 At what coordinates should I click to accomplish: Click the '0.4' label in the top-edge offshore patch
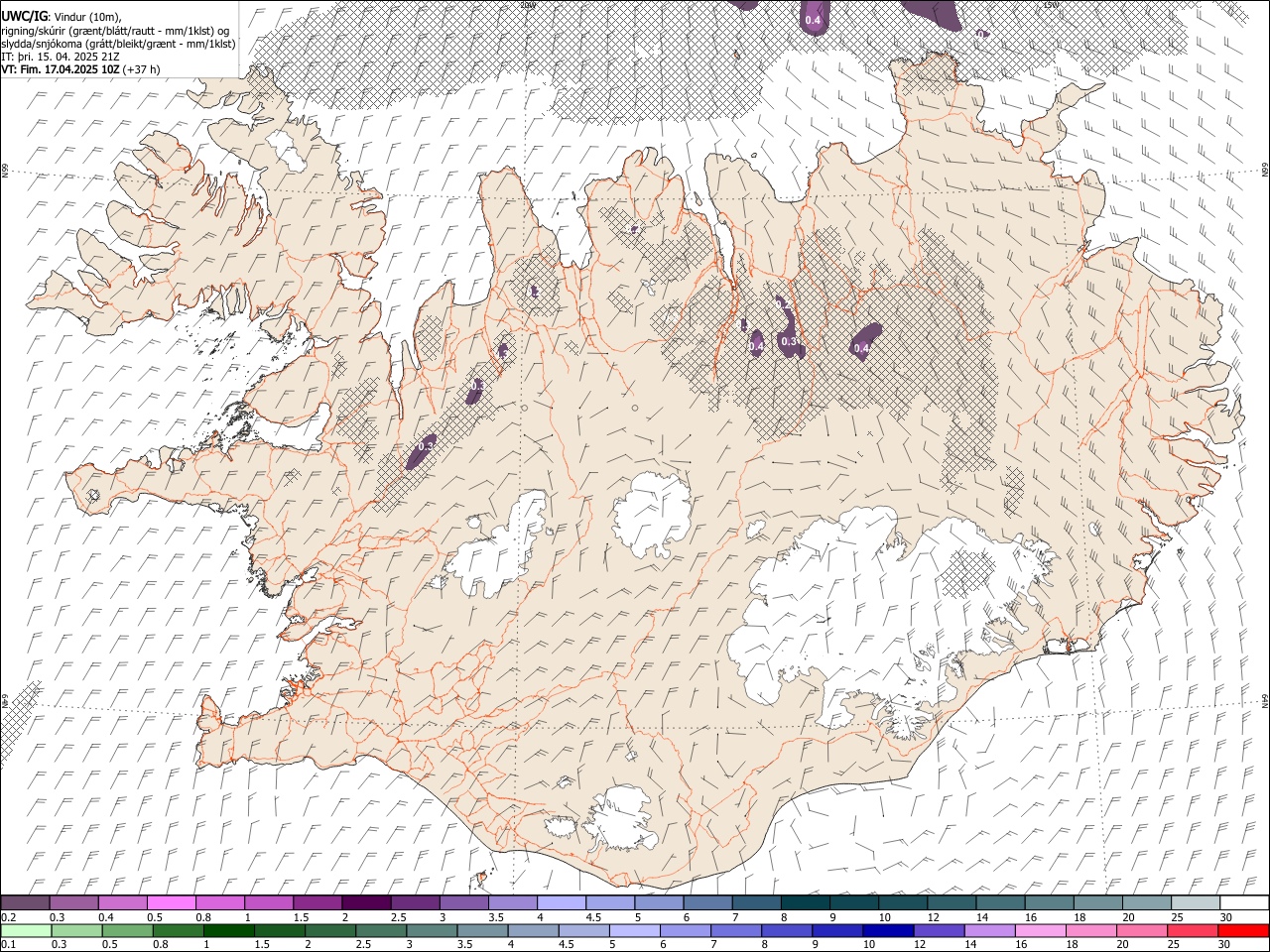tap(813, 20)
